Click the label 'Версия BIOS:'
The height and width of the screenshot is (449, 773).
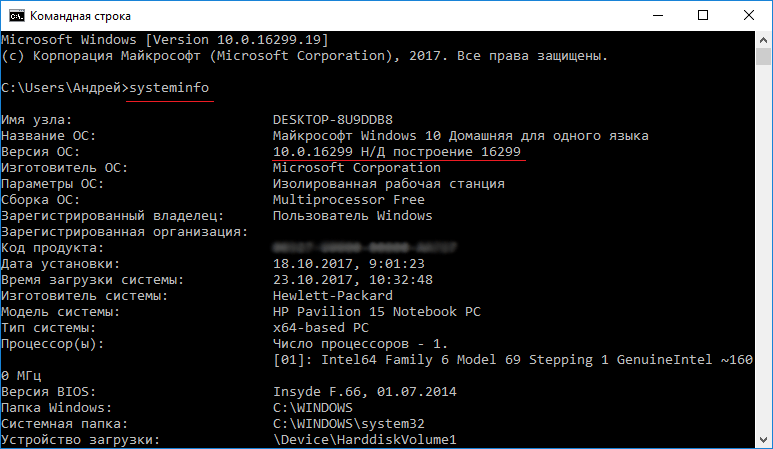click(x=48, y=392)
